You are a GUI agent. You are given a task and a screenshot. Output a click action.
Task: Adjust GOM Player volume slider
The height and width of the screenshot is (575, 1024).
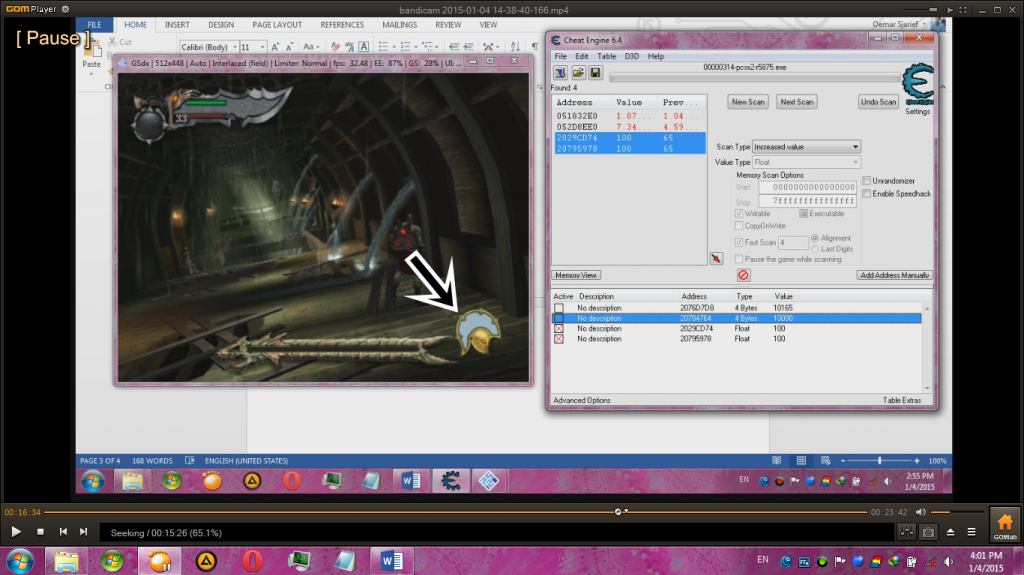click(x=956, y=512)
